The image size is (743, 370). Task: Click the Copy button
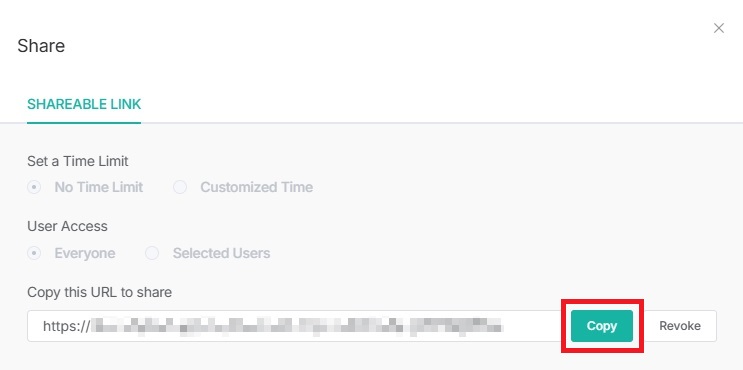click(602, 326)
